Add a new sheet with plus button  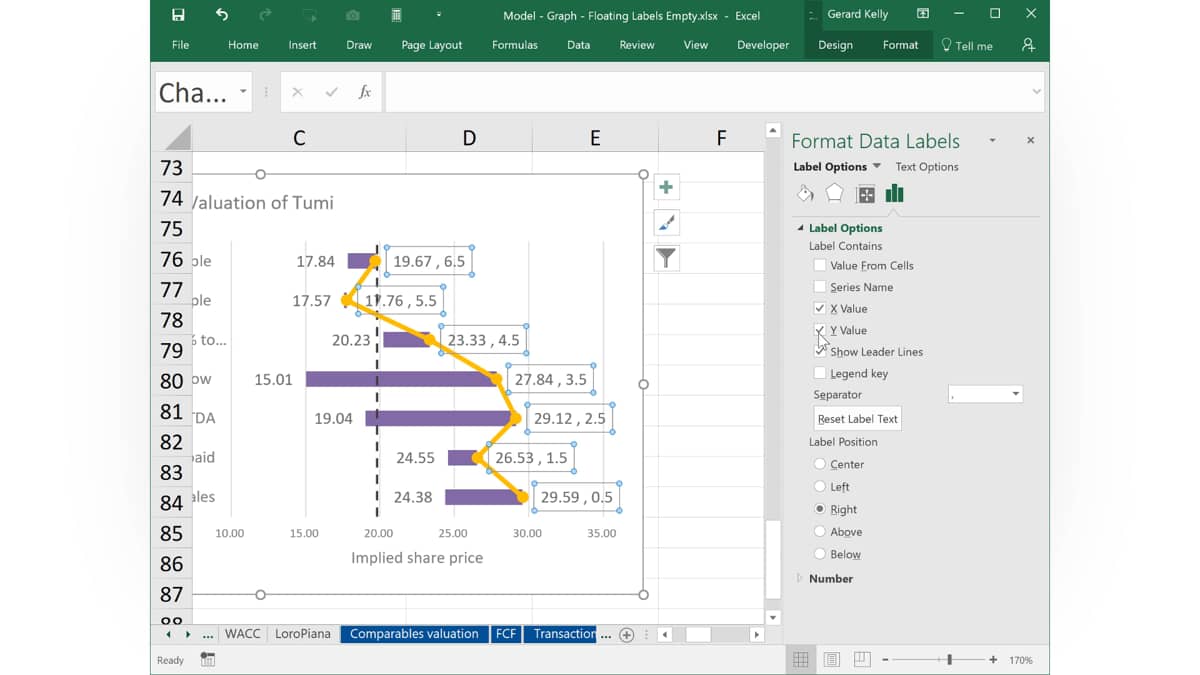tap(627, 634)
